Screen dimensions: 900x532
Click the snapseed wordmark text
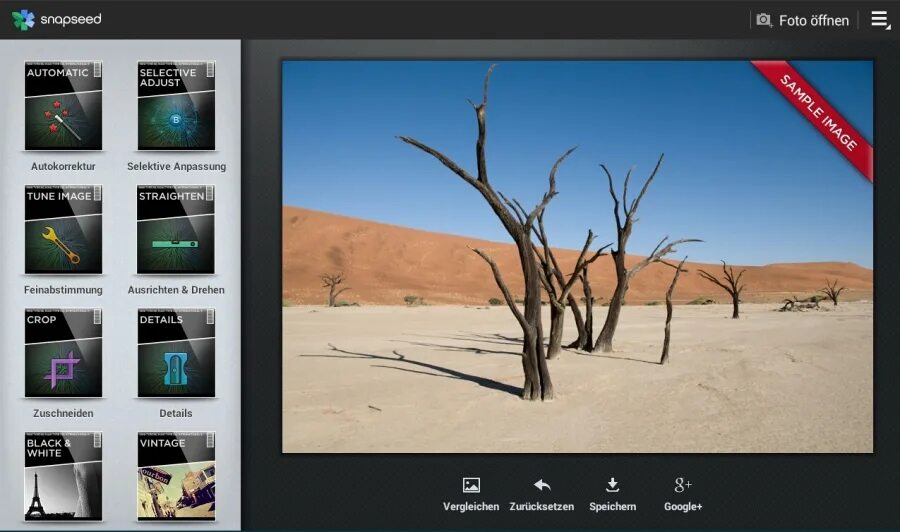tap(71, 20)
